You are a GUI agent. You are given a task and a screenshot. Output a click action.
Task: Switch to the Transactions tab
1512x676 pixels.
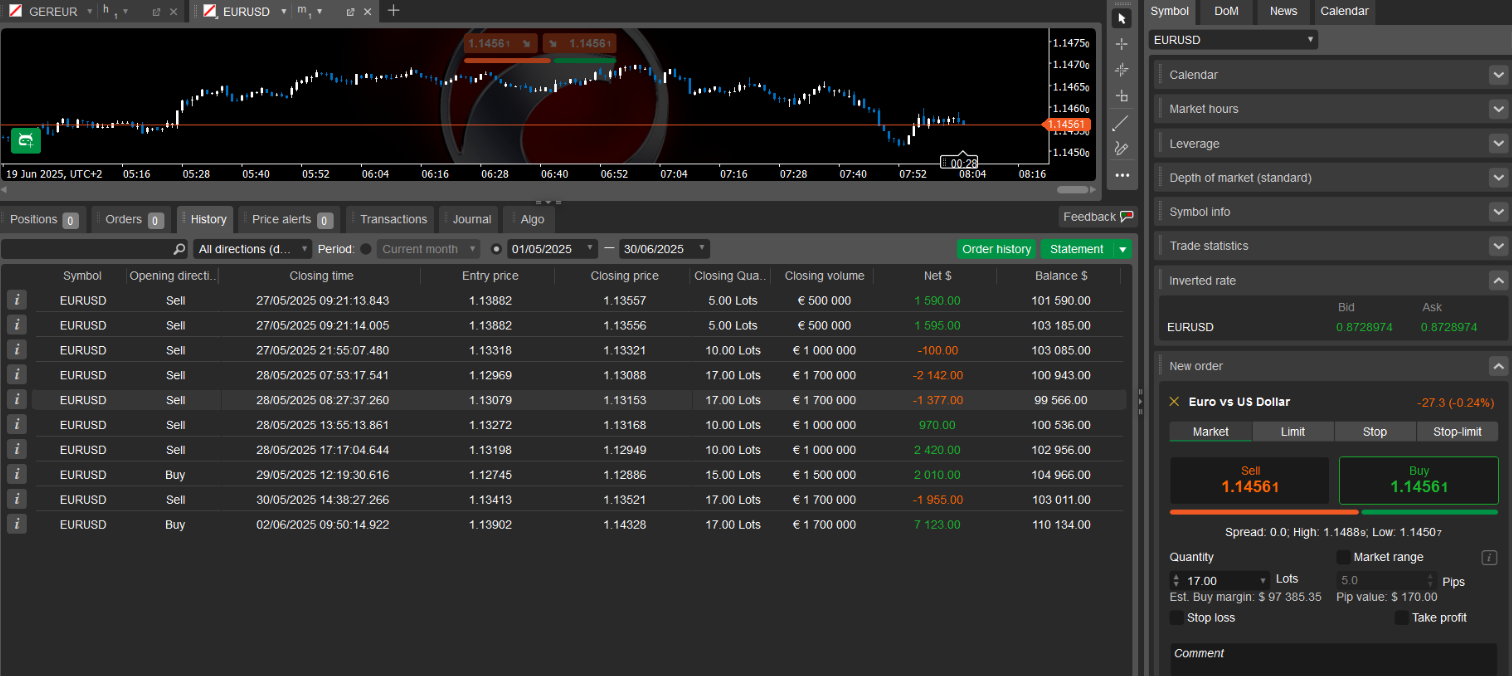(x=393, y=219)
